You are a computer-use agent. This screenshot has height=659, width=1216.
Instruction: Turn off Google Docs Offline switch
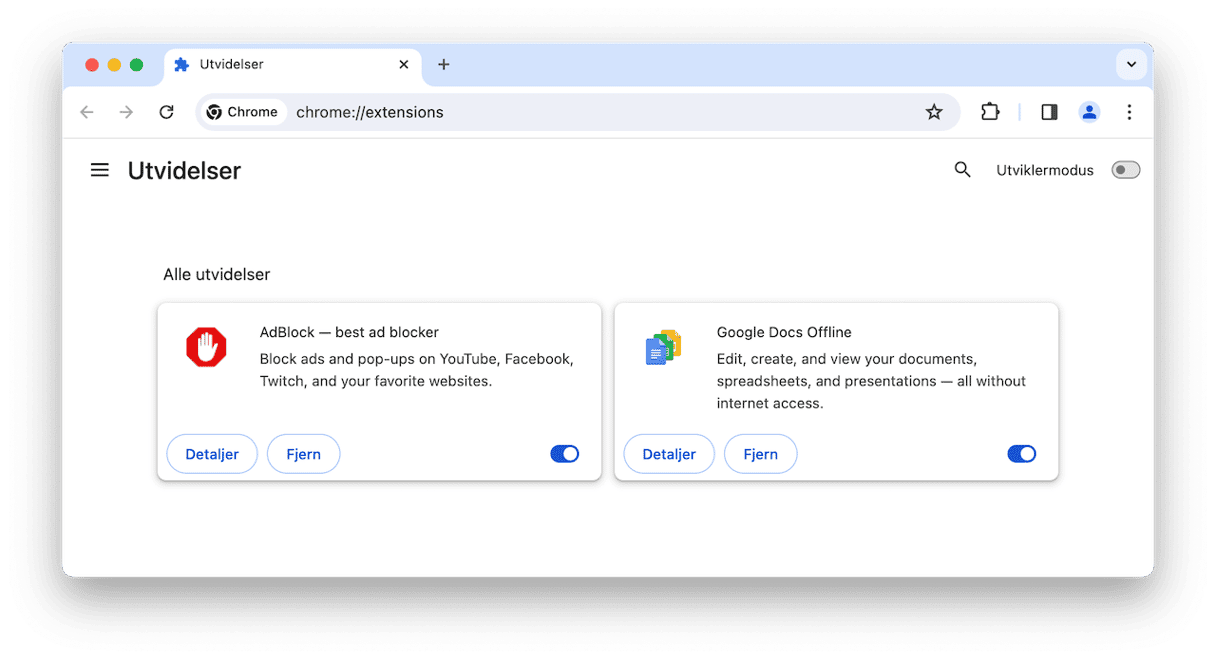(x=1022, y=454)
